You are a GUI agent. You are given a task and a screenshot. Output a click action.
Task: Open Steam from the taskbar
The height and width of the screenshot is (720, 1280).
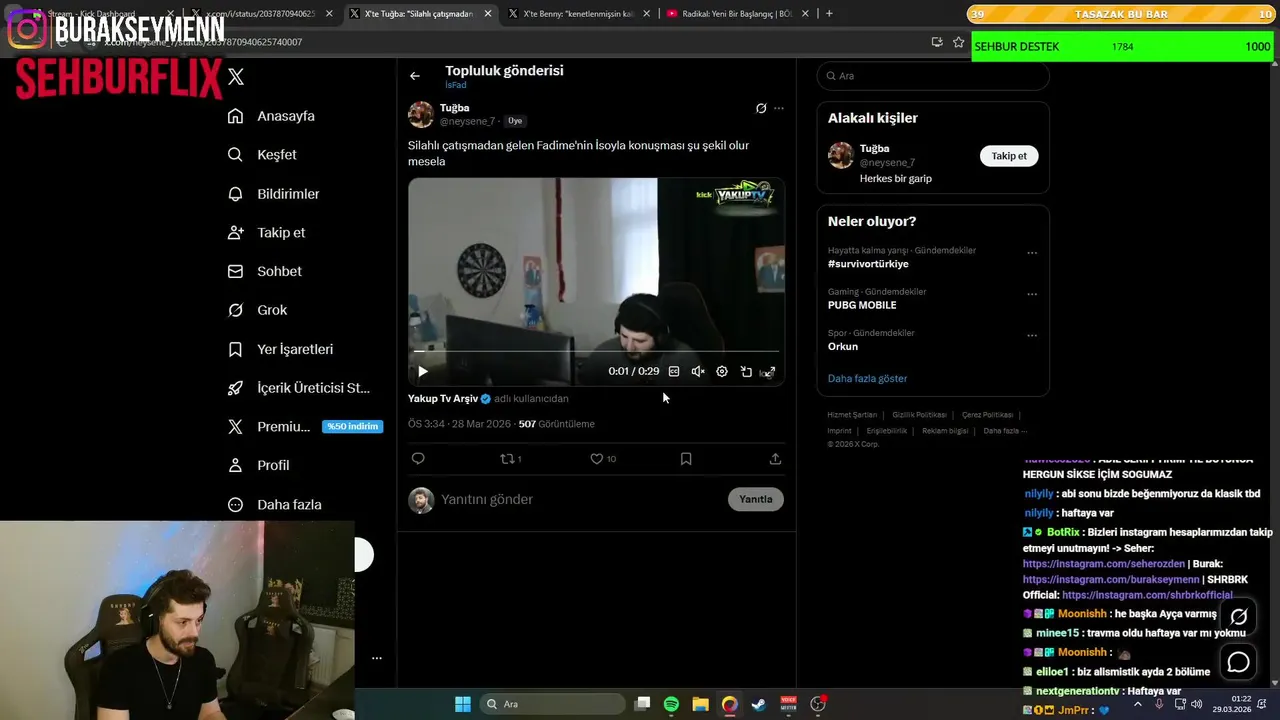pyautogui.click(x=759, y=704)
